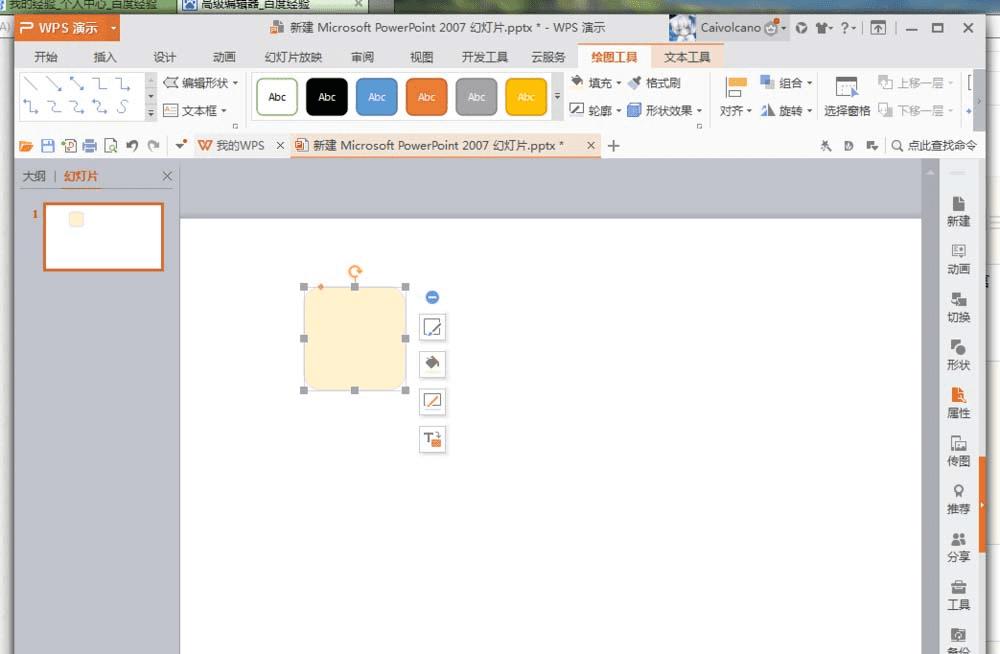Switch to the 大纲 outline pane tab
Viewport: 1000px width, 654px height.
click(x=34, y=176)
